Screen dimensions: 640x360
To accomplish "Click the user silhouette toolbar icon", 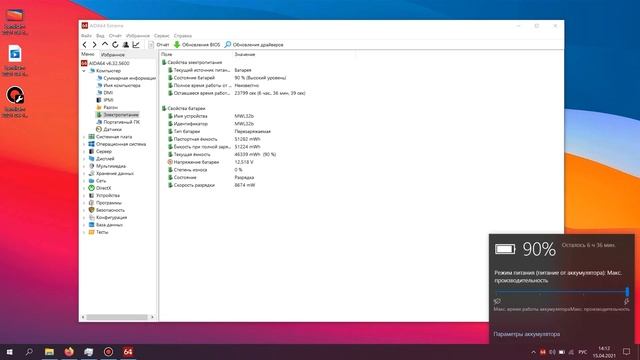I will (x=126, y=44).
